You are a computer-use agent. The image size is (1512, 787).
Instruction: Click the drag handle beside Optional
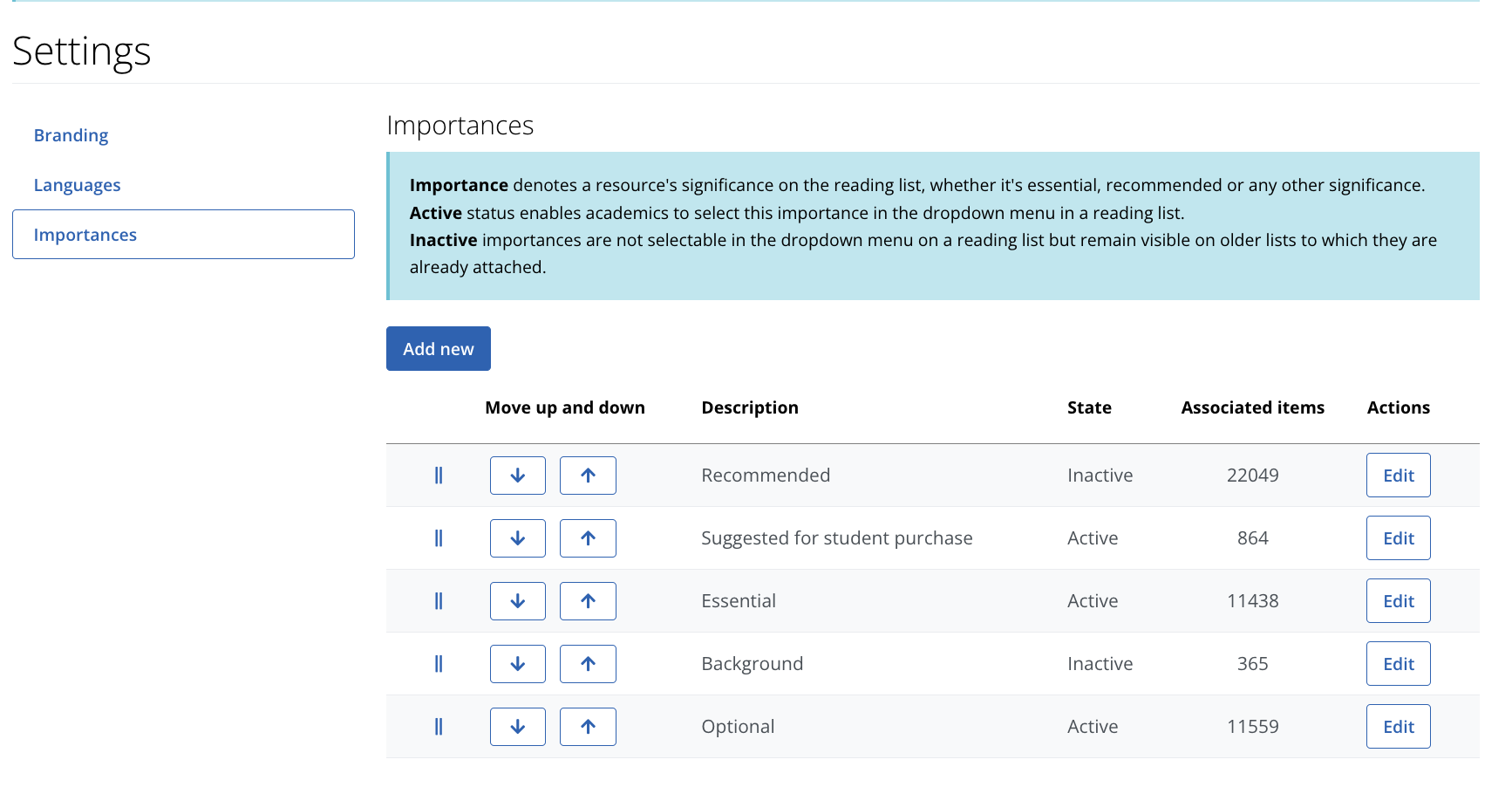coord(438,726)
